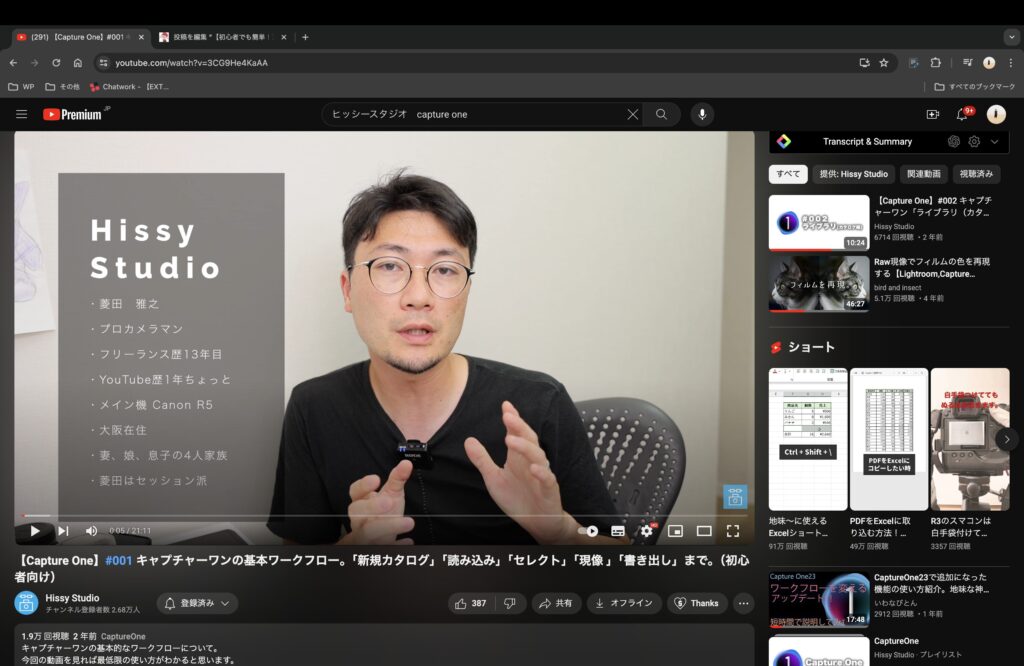Open the YouTube account avatar menu

(995, 114)
